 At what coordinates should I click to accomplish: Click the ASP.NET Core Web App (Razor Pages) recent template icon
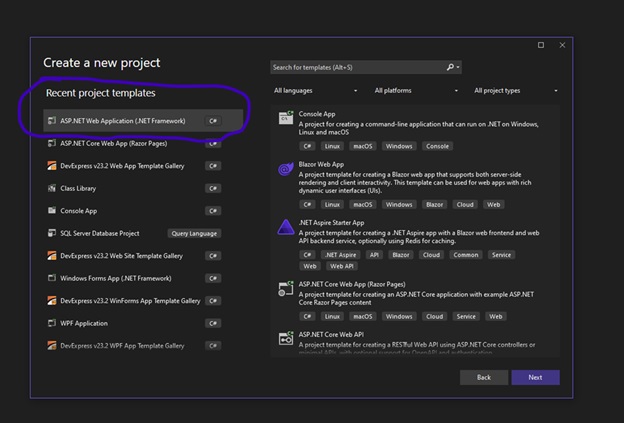point(52,143)
